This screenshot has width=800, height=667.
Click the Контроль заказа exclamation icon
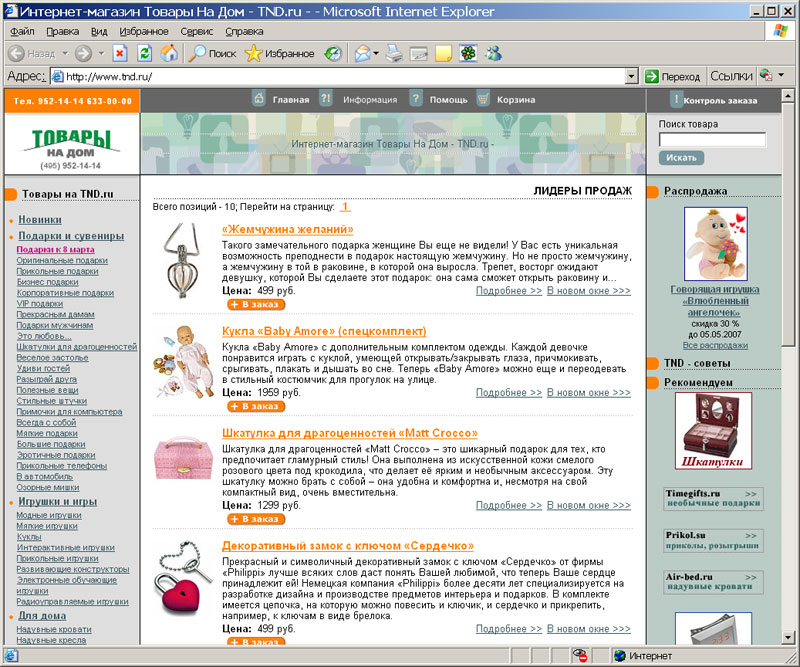676,99
